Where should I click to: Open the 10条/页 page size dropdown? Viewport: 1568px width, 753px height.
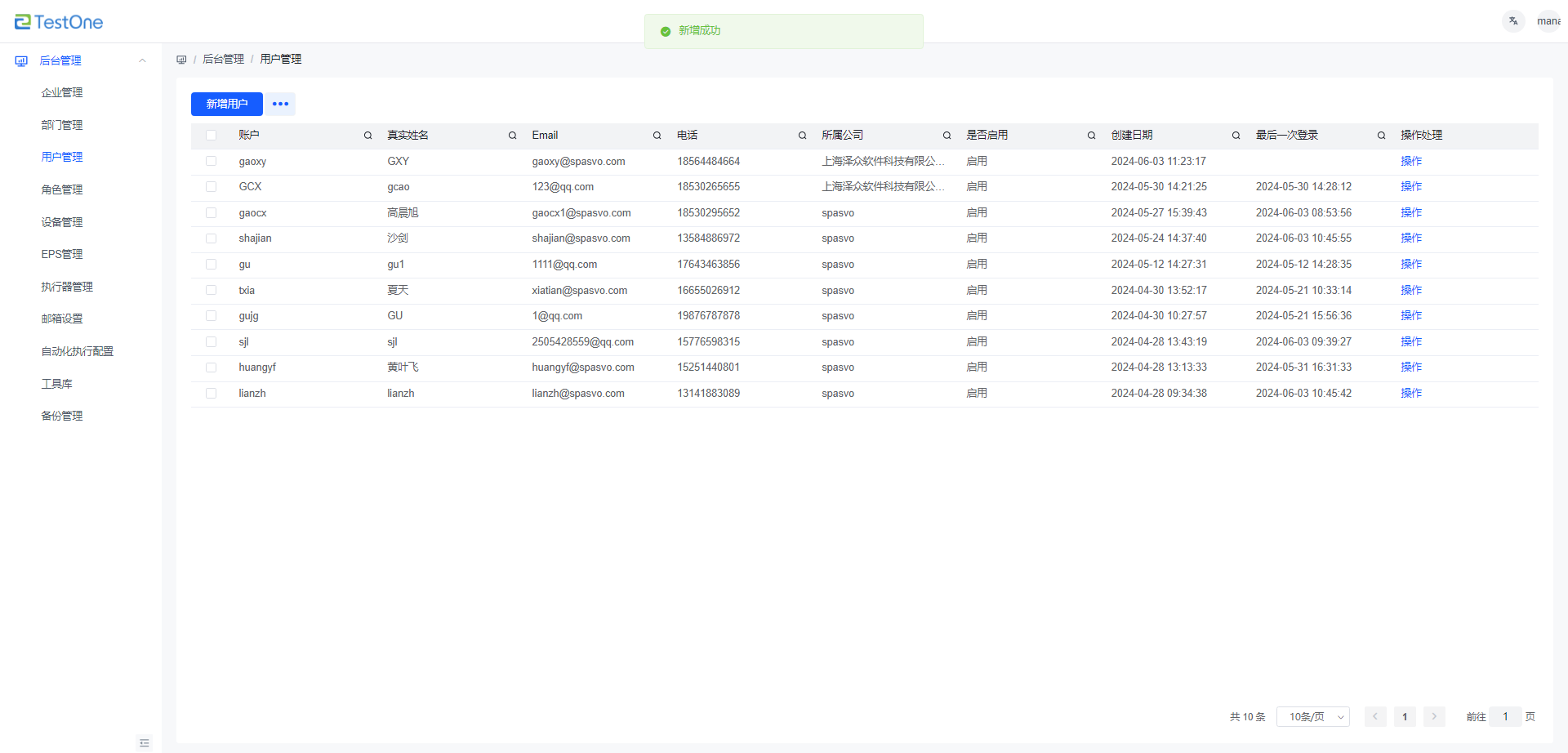point(1312,717)
